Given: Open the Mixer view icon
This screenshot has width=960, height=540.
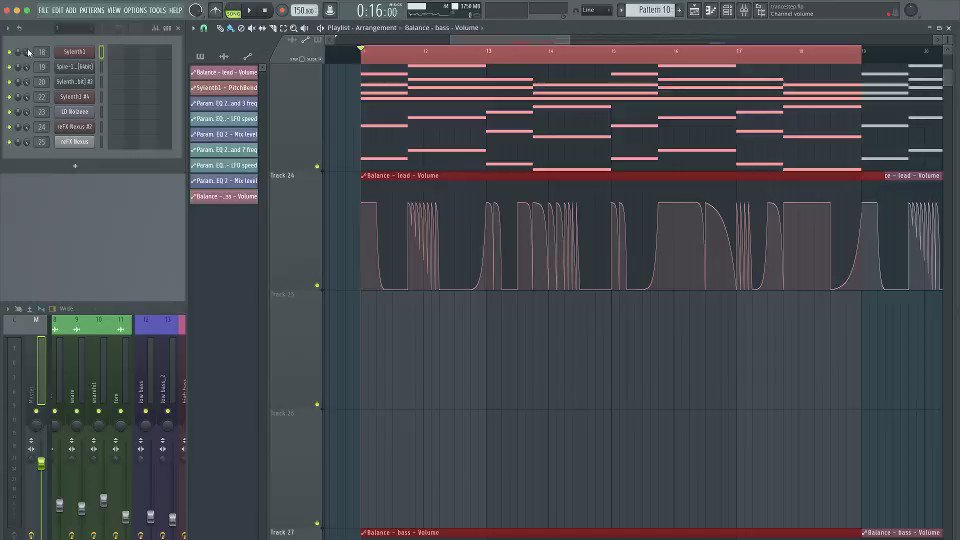Looking at the screenshot, I should point(744,10).
